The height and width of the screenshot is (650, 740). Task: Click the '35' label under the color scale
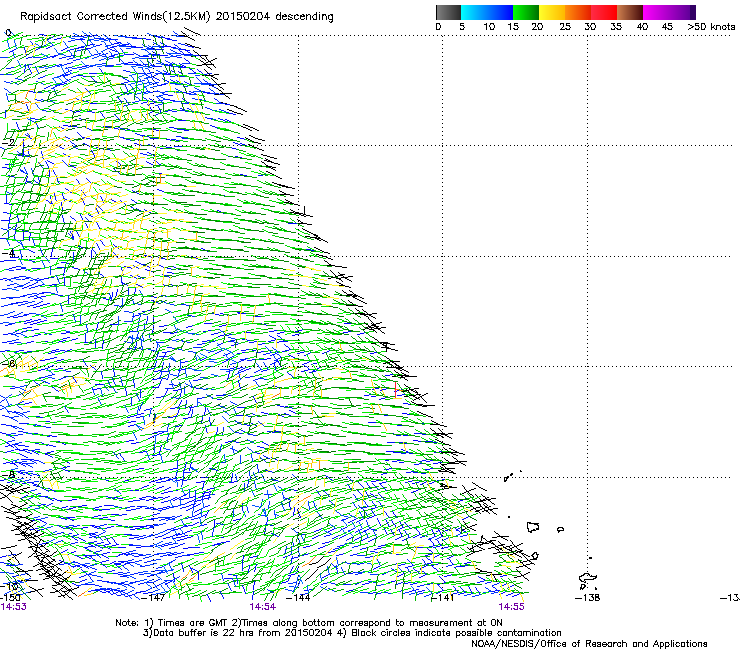click(616, 27)
